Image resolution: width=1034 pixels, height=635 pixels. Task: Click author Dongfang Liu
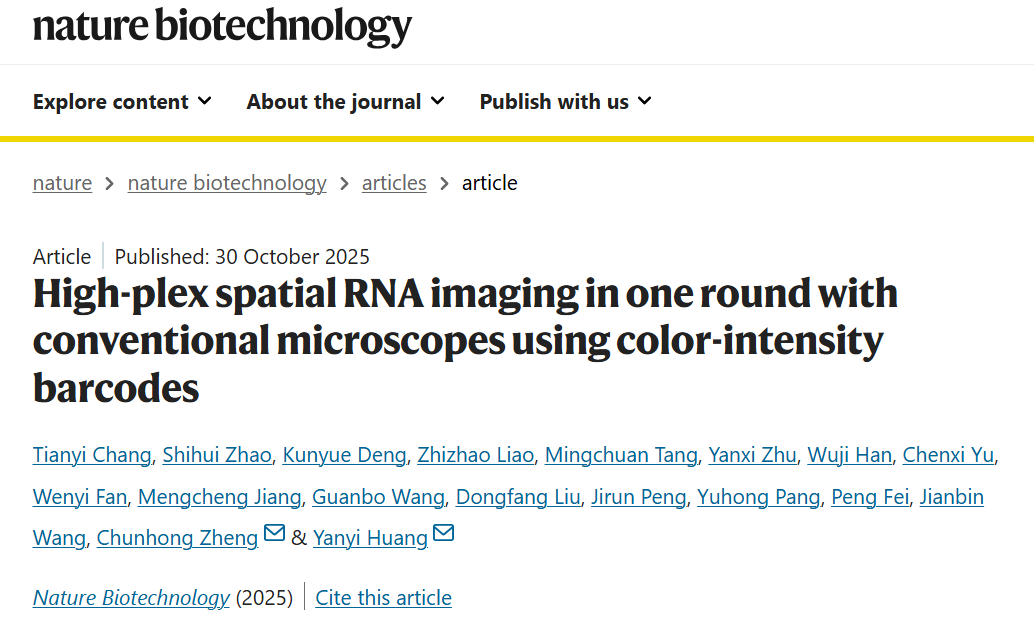click(518, 497)
